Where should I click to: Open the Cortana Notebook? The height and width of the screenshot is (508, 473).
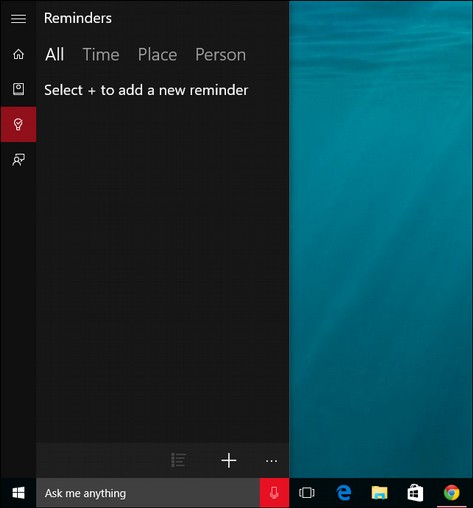[18, 89]
